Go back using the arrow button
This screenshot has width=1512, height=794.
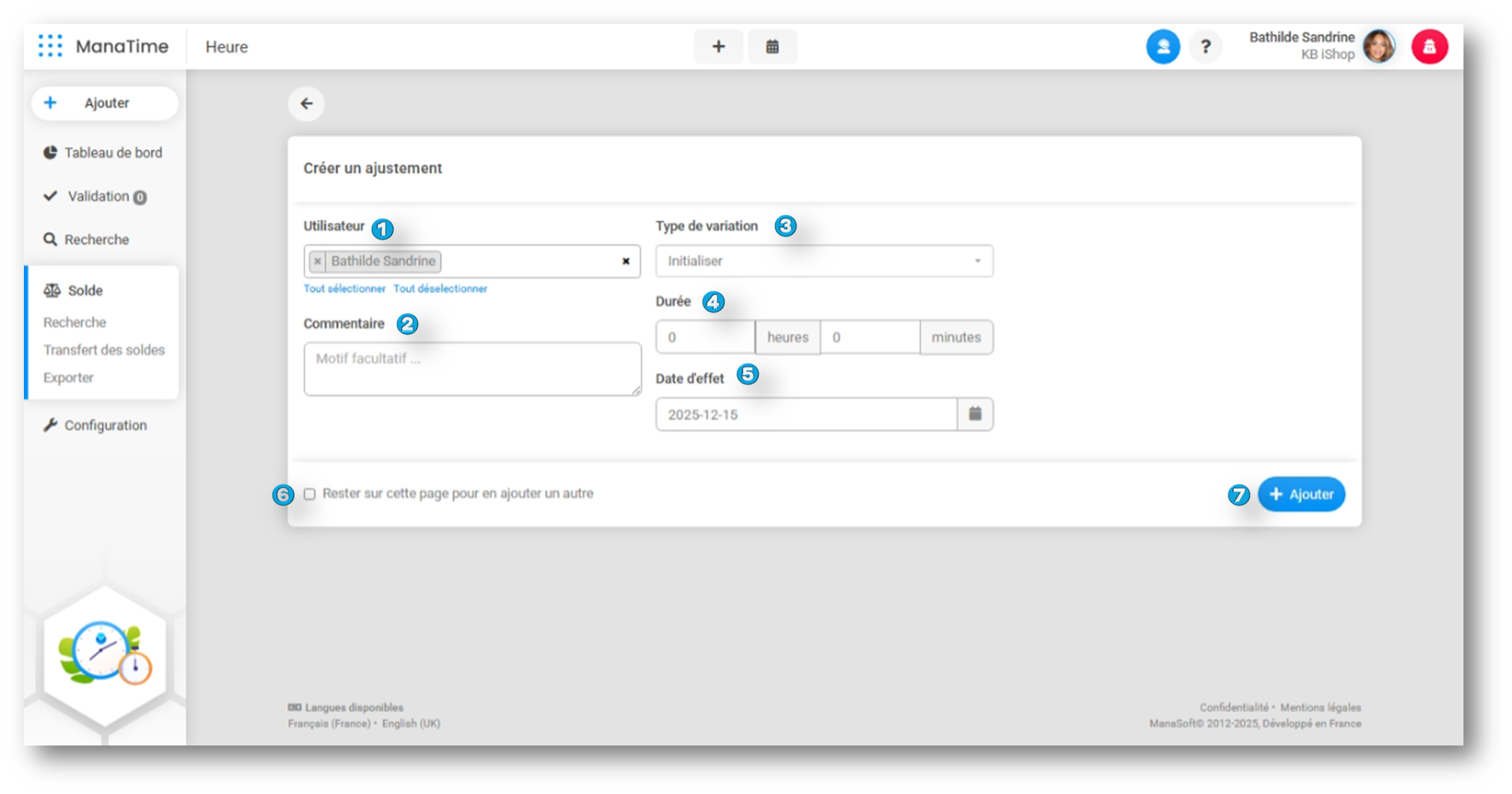[306, 104]
